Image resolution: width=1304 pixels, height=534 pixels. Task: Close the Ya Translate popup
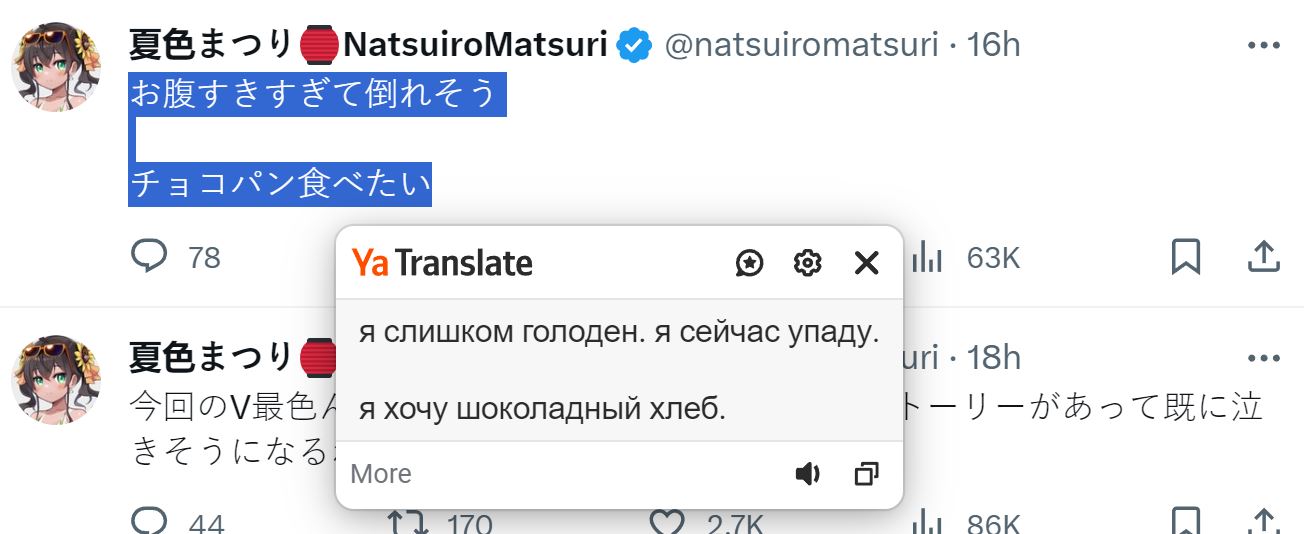pos(866,263)
